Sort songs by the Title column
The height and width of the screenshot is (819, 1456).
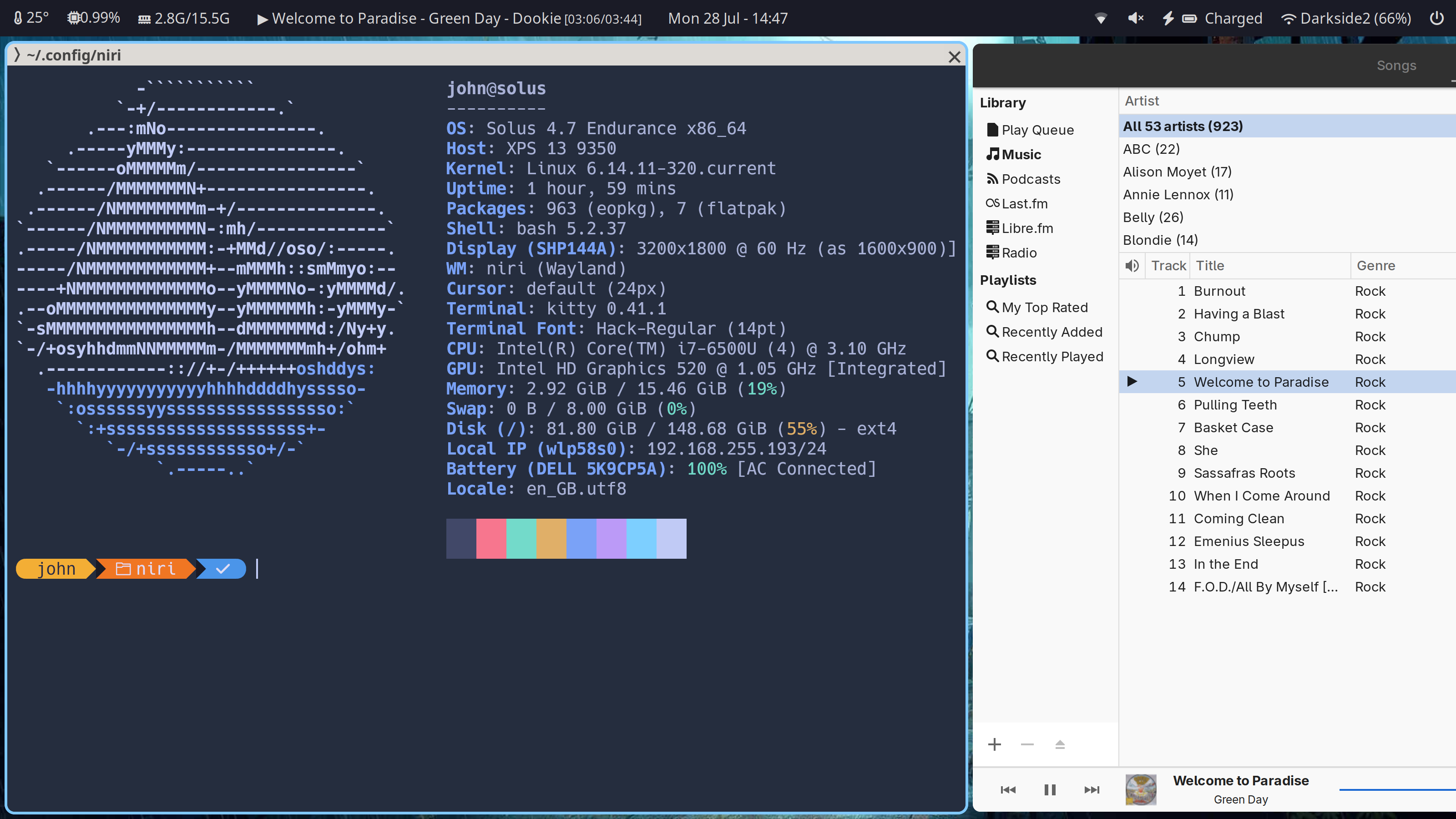tap(1269, 266)
